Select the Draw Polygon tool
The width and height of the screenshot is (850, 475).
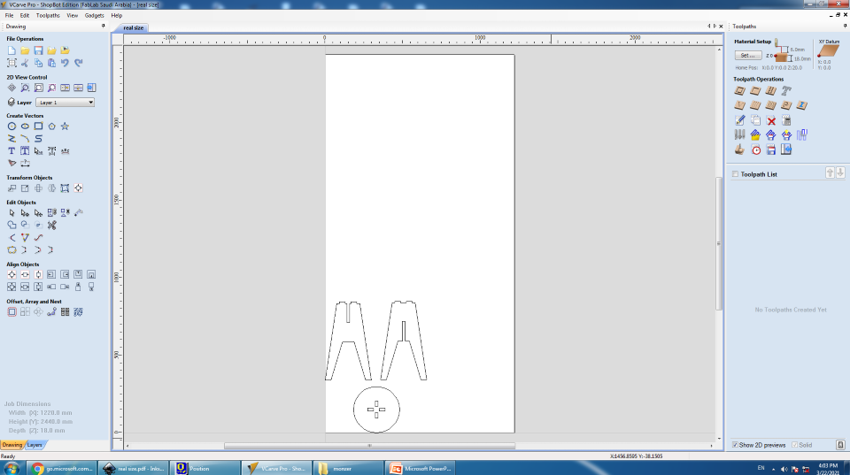[51, 126]
